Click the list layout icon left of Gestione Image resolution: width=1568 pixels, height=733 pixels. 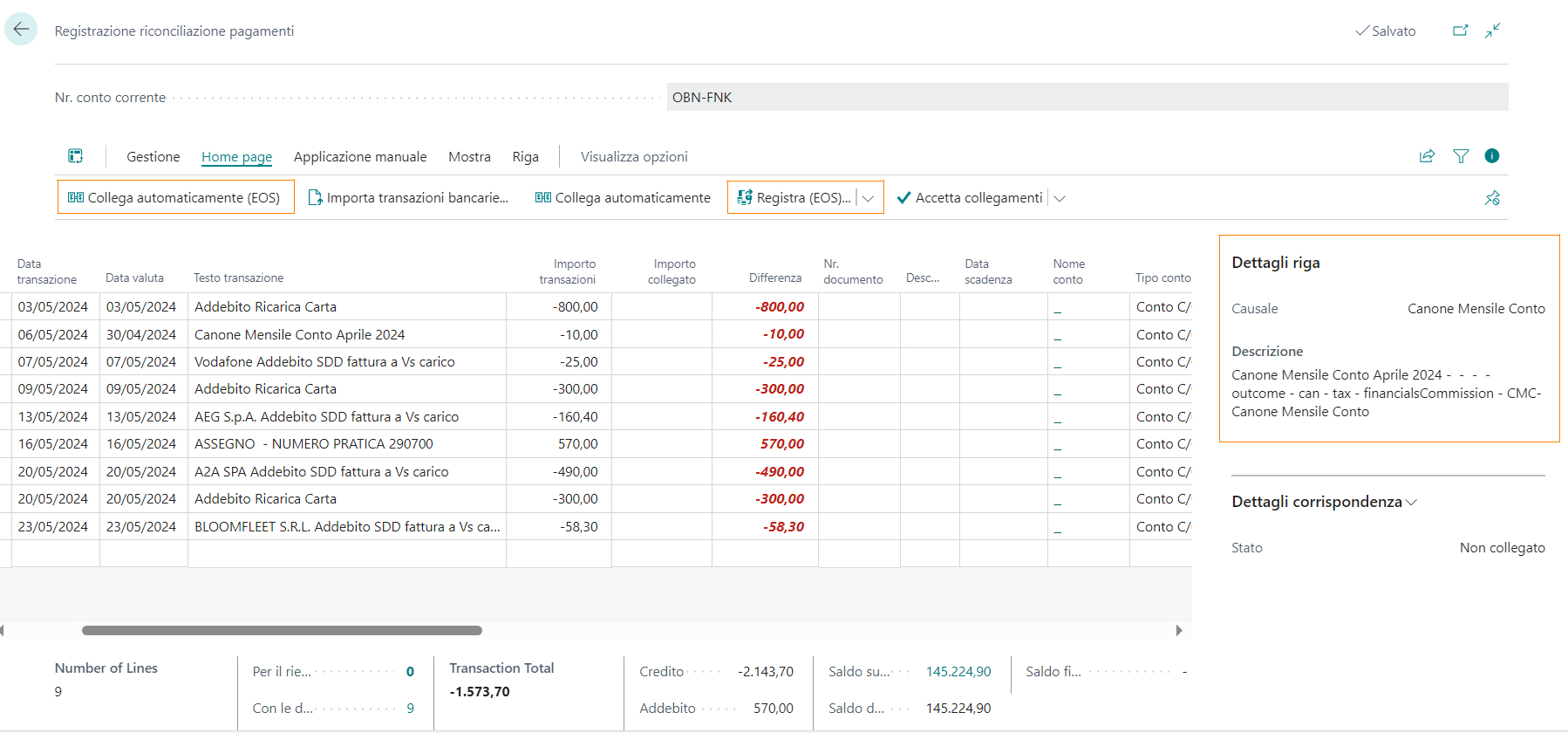click(x=76, y=156)
